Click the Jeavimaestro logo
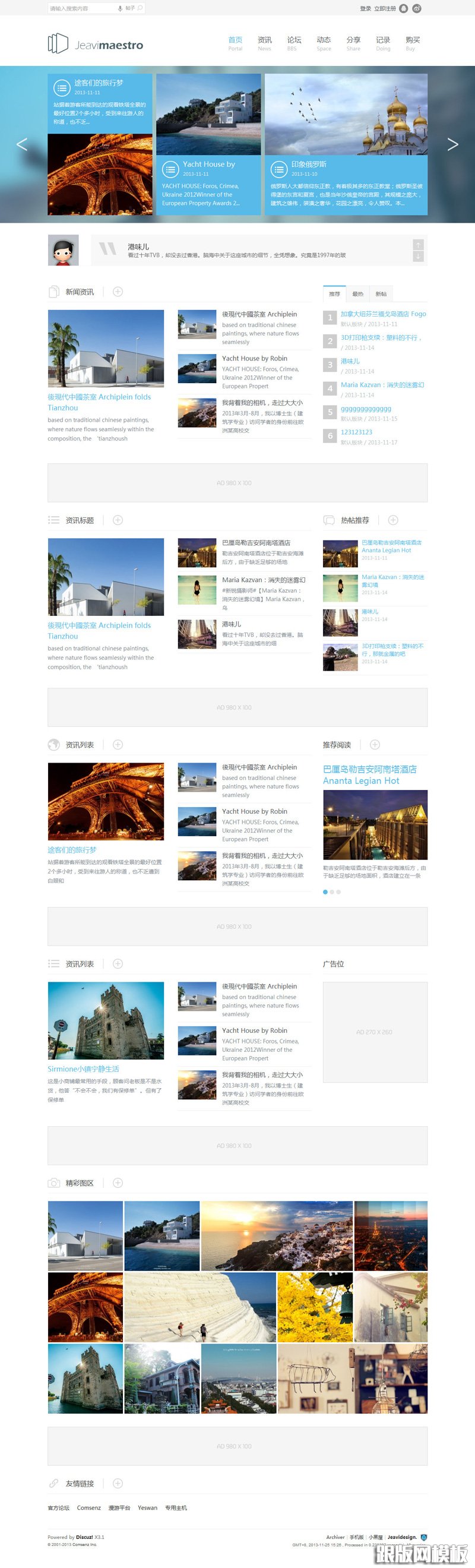Image resolution: width=475 pixels, height=1568 pixels. [x=96, y=44]
